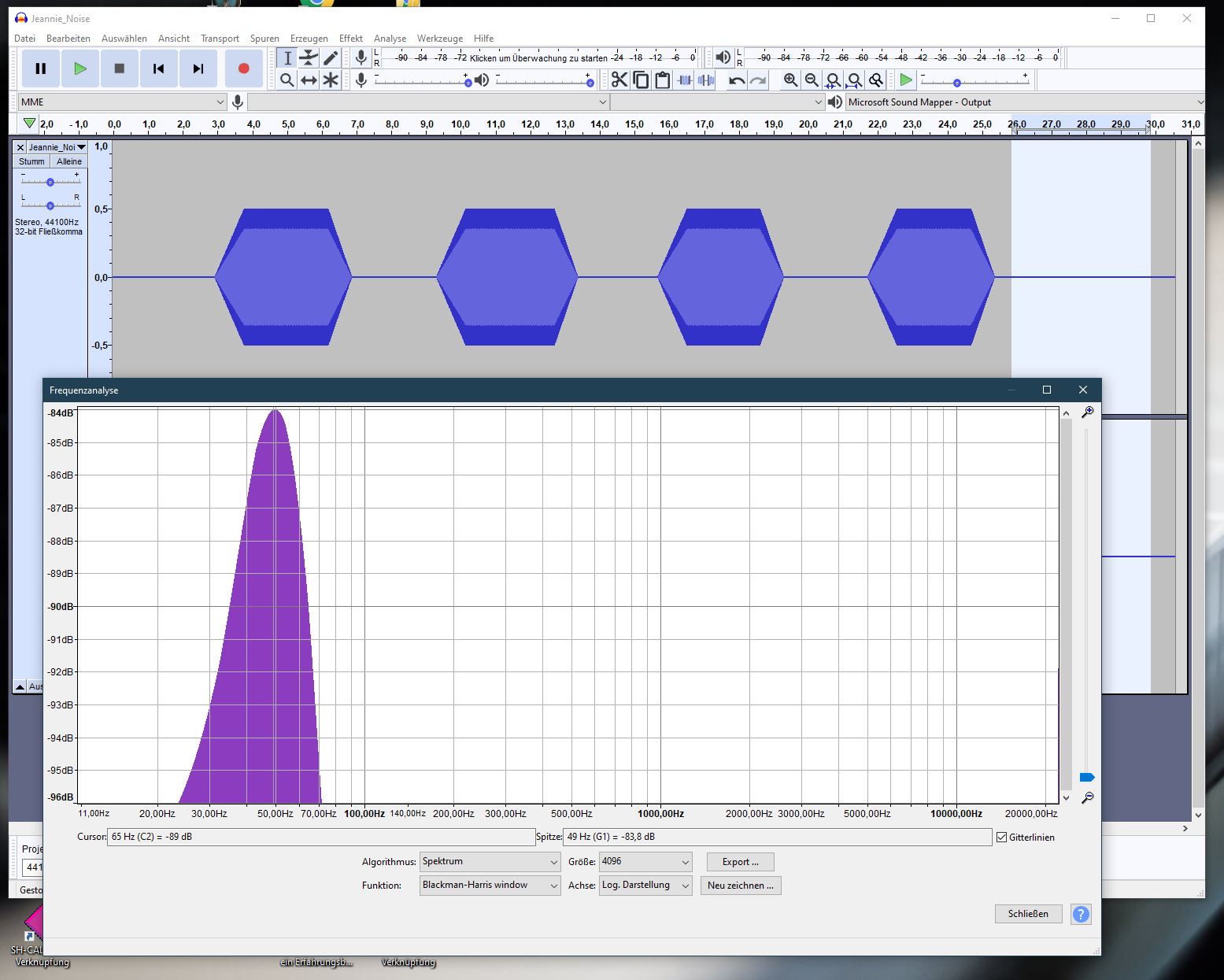1224x980 pixels.
Task: Click the recording volume slider
Action: click(x=423, y=80)
